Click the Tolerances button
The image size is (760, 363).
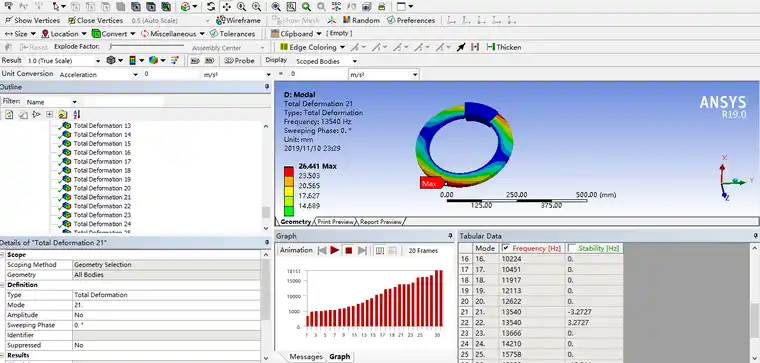(233, 34)
